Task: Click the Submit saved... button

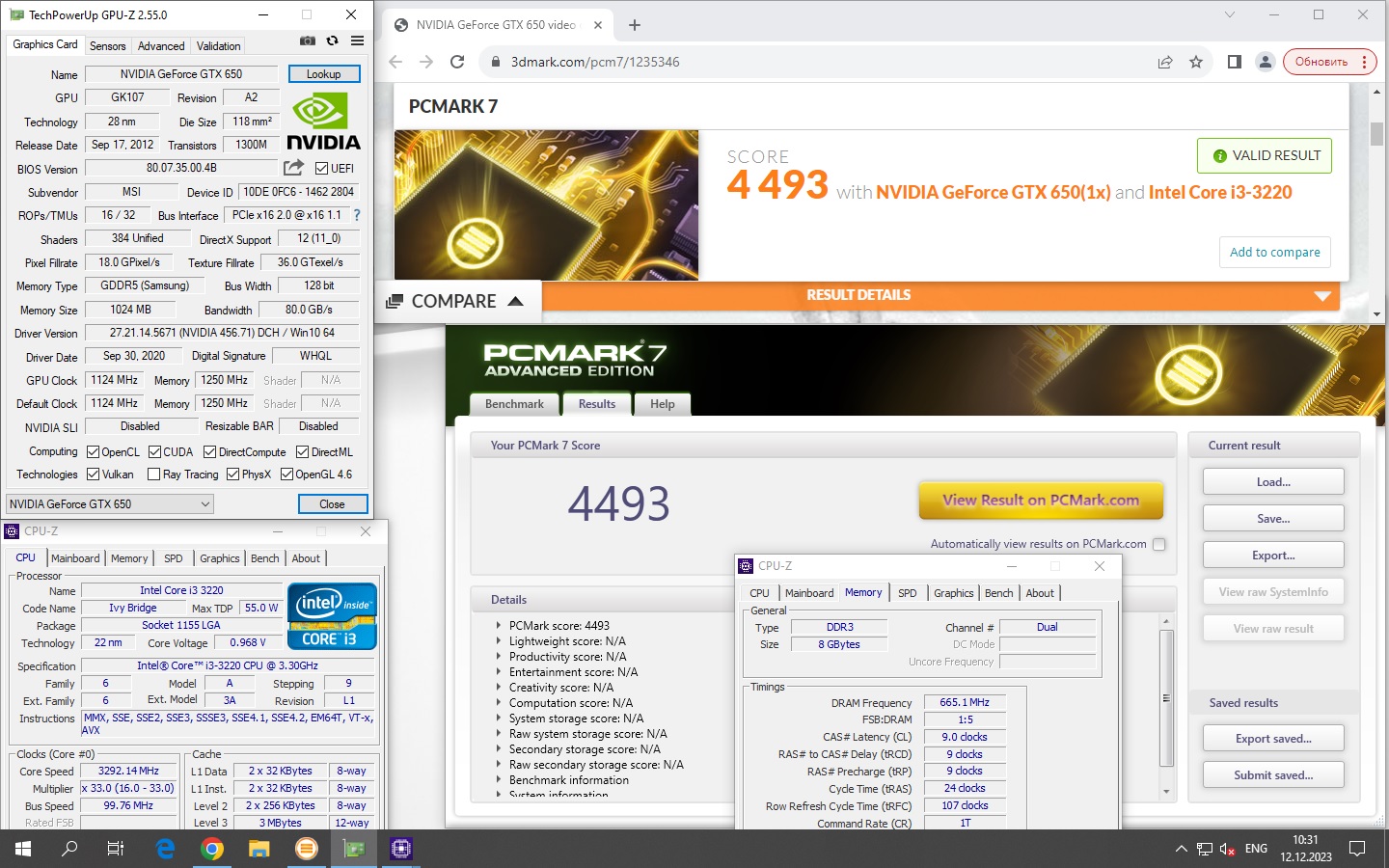Action: coord(1273,775)
